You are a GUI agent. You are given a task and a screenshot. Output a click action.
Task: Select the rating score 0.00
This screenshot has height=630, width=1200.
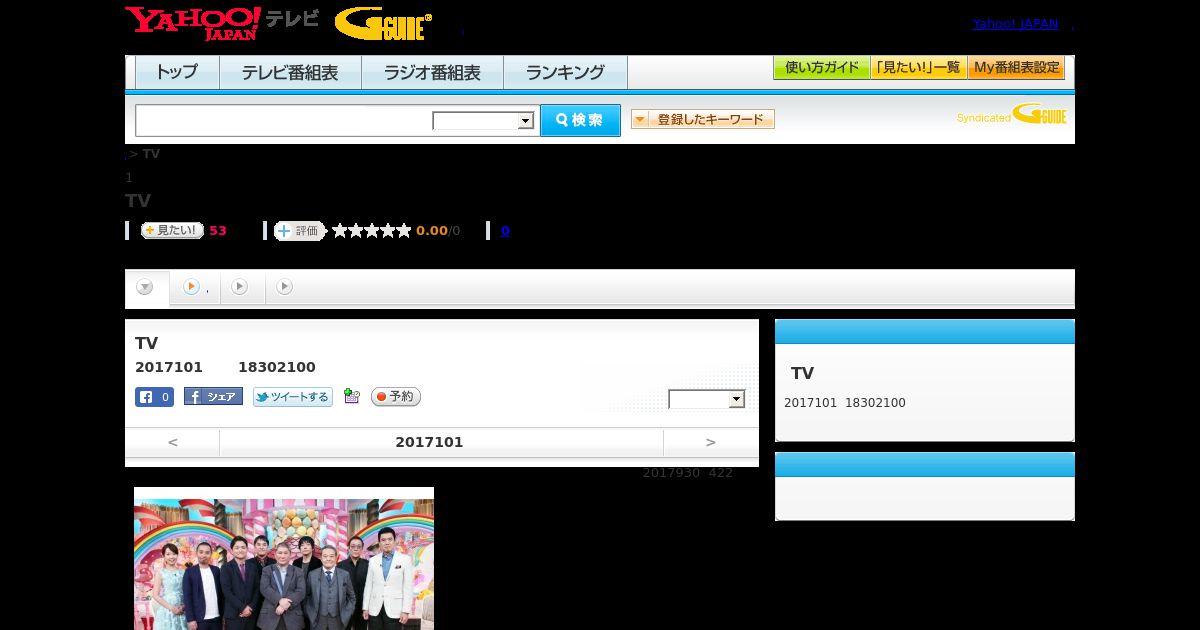(x=432, y=231)
